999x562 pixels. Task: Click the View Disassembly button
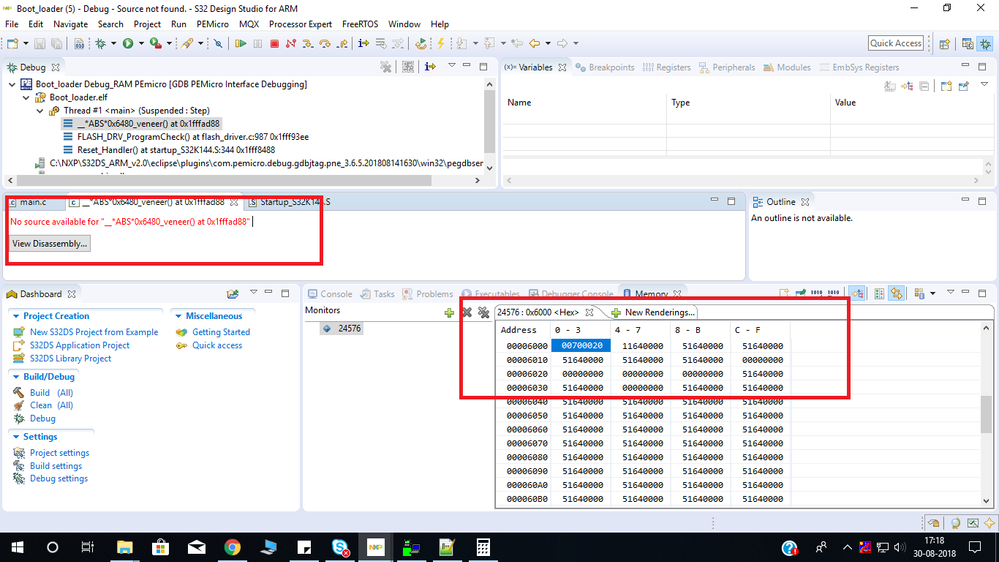point(50,243)
